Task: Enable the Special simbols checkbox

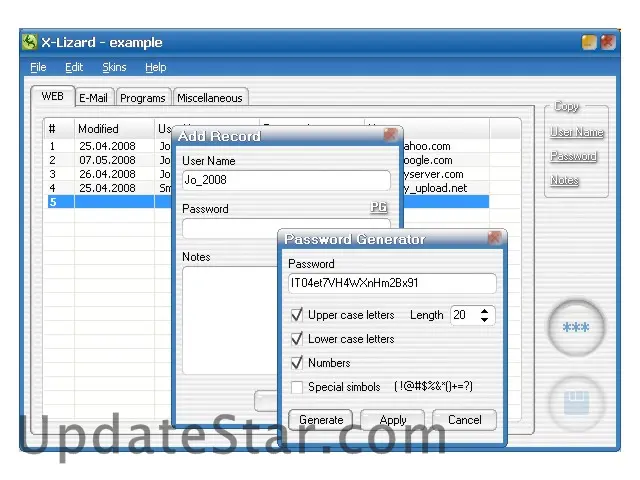Action: point(297,387)
